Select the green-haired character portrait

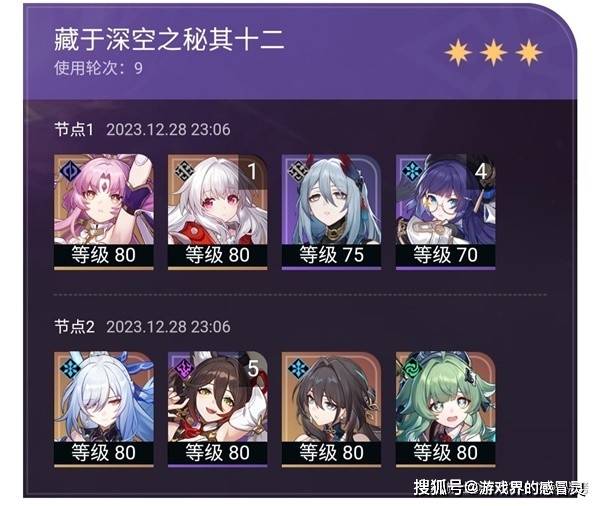tap(445, 397)
